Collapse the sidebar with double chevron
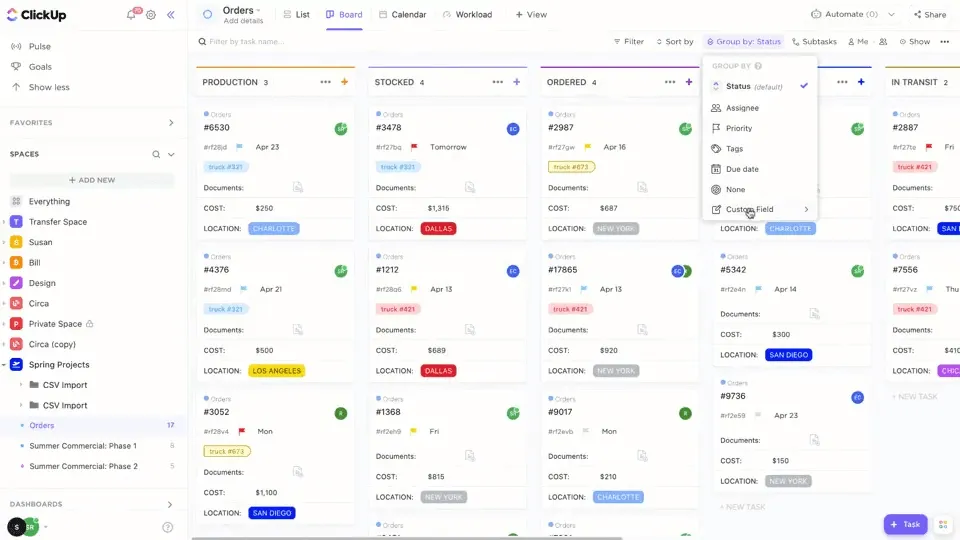 [171, 15]
